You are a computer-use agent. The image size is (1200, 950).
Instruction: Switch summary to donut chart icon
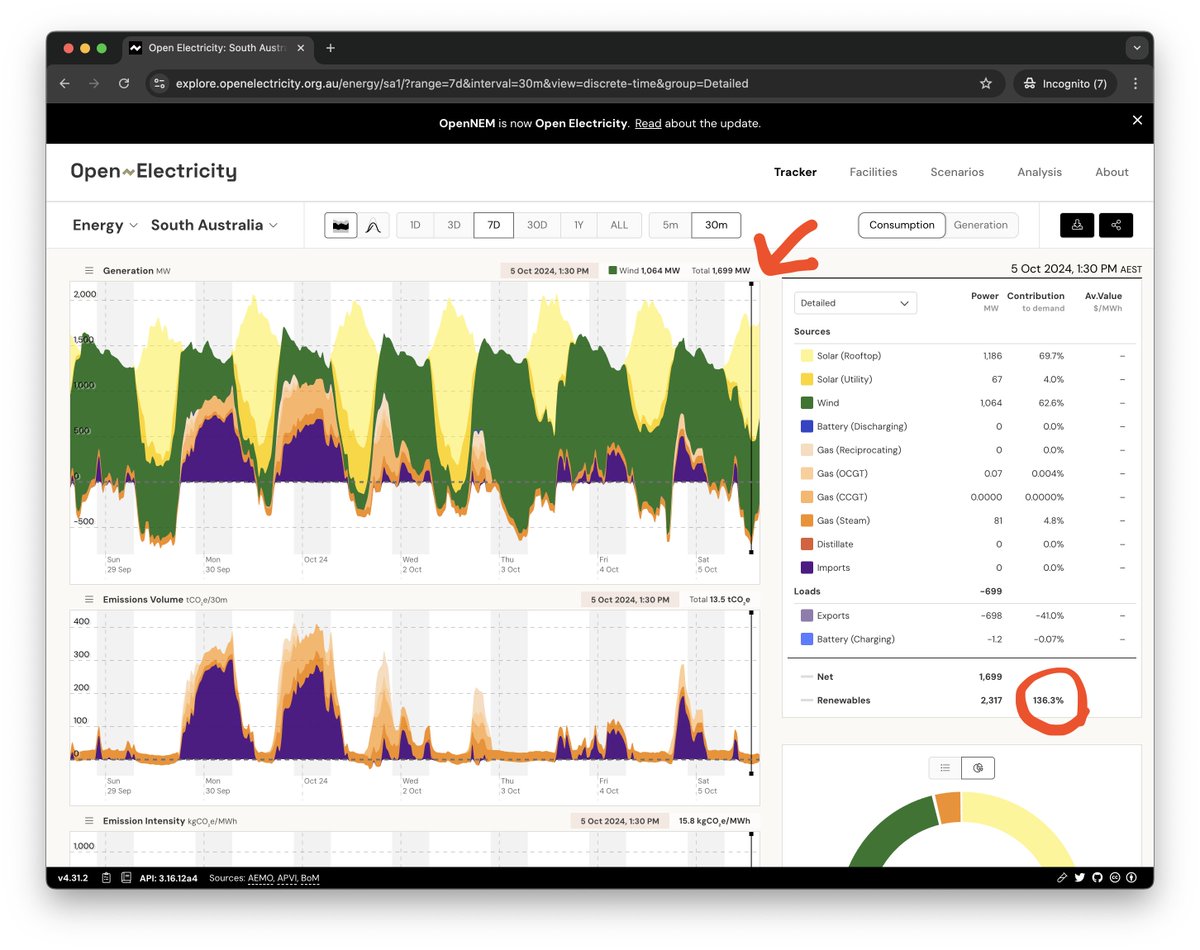point(978,768)
